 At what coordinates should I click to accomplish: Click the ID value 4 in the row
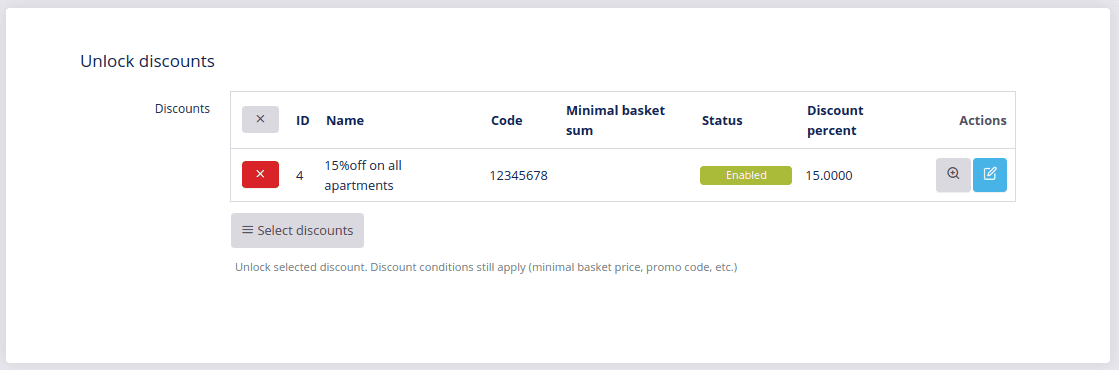click(300, 175)
